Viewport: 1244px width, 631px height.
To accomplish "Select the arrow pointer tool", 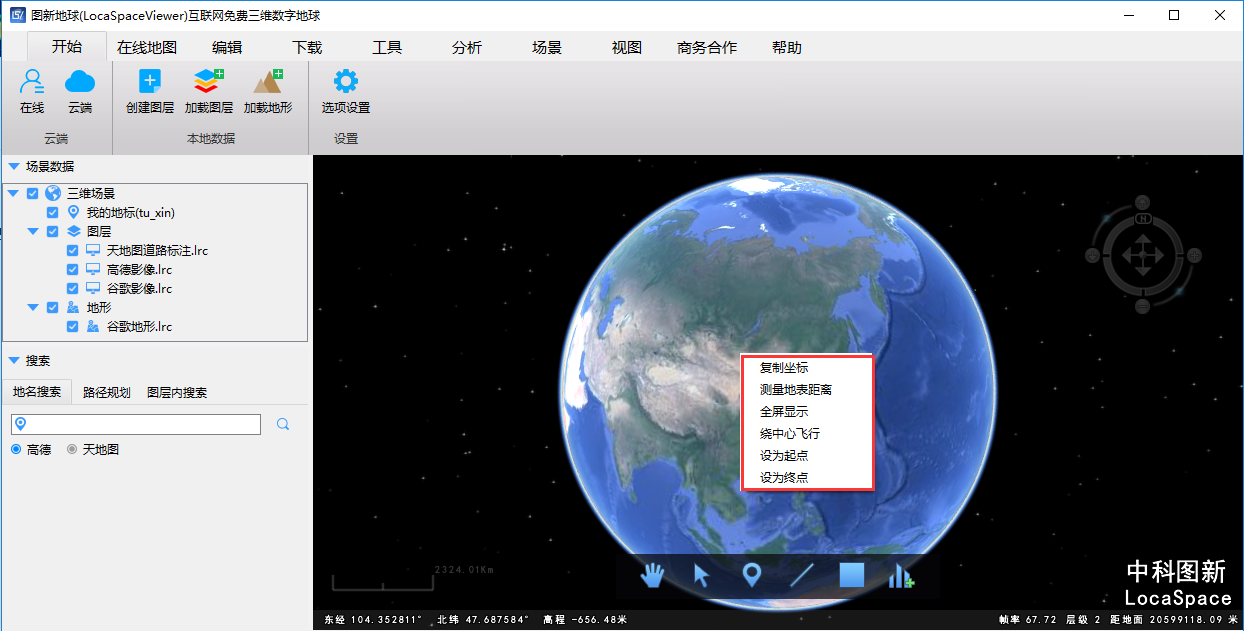I will click(x=702, y=575).
